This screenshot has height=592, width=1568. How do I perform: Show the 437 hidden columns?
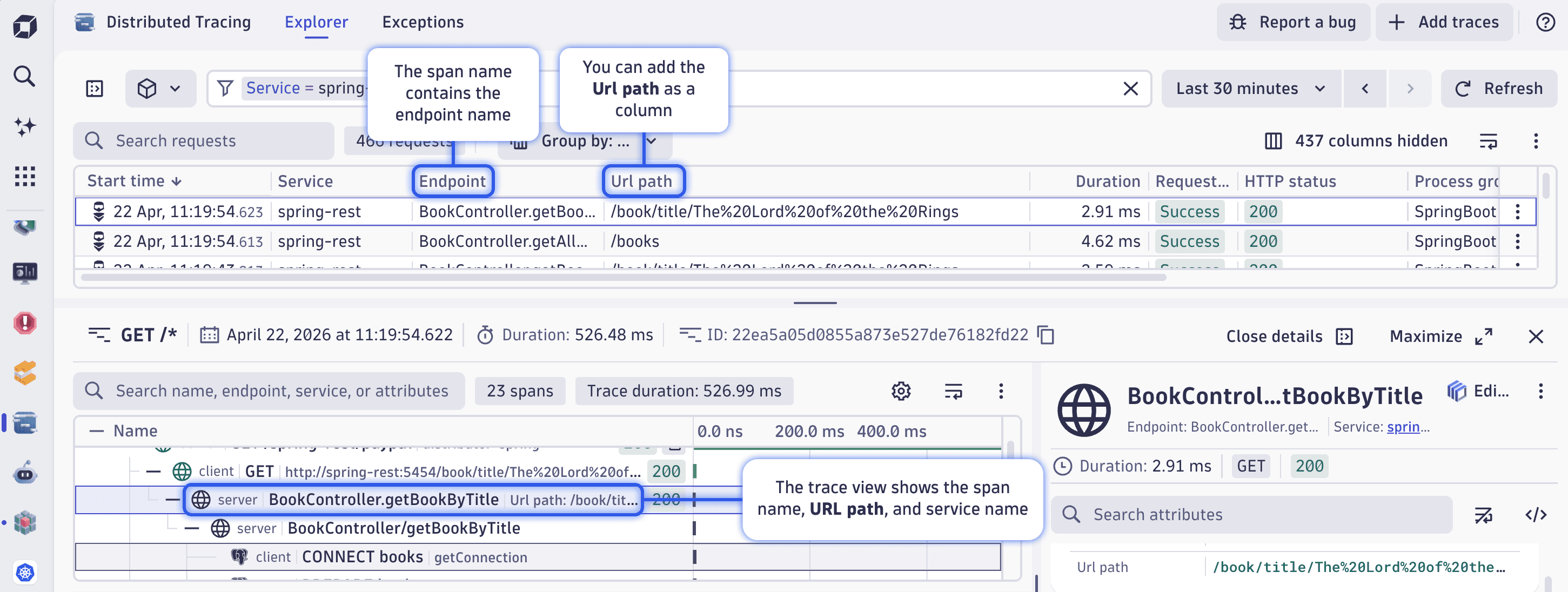click(1356, 141)
